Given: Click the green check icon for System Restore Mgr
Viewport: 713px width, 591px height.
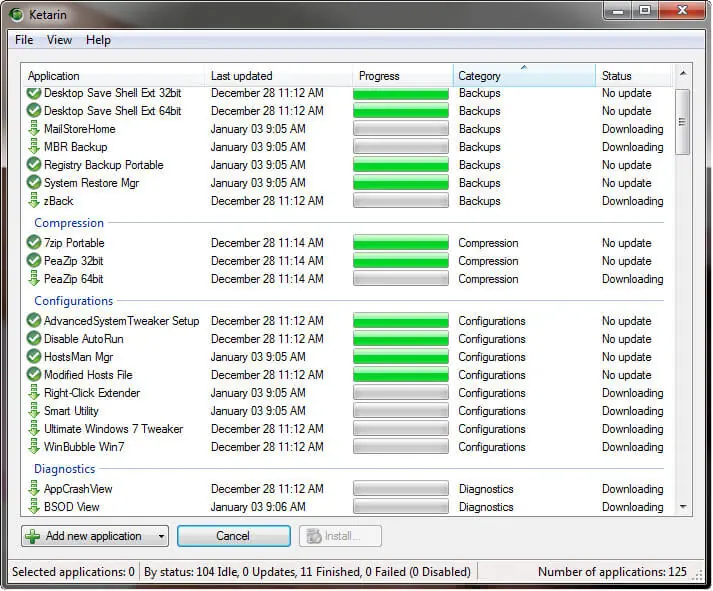Looking at the screenshot, I should point(34,183).
